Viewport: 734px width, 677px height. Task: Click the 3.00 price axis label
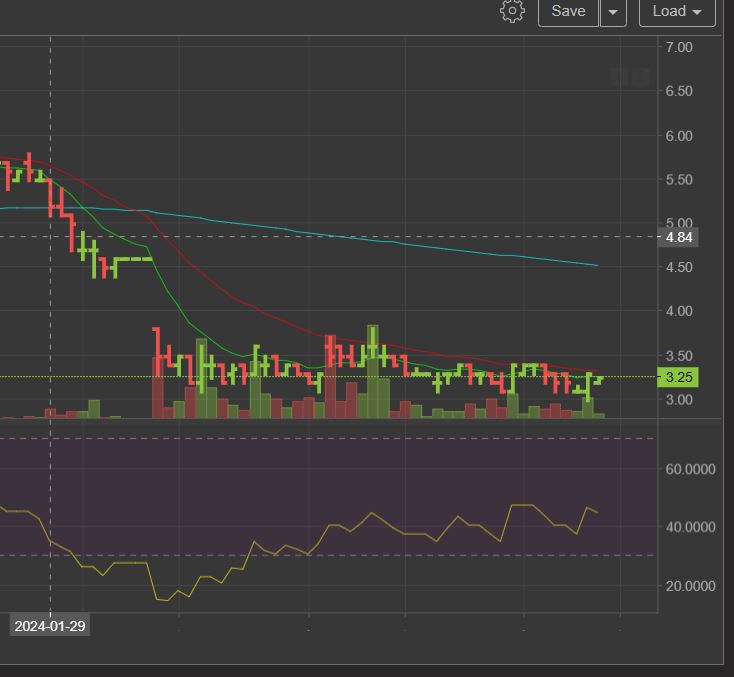point(679,400)
